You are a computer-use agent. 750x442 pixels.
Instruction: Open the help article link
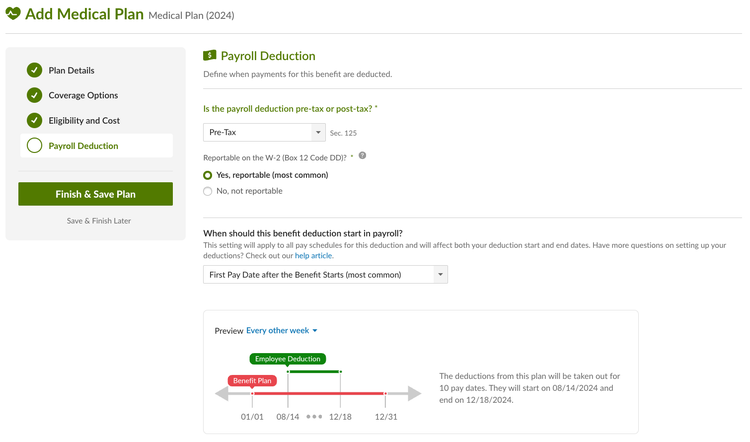[x=313, y=255]
